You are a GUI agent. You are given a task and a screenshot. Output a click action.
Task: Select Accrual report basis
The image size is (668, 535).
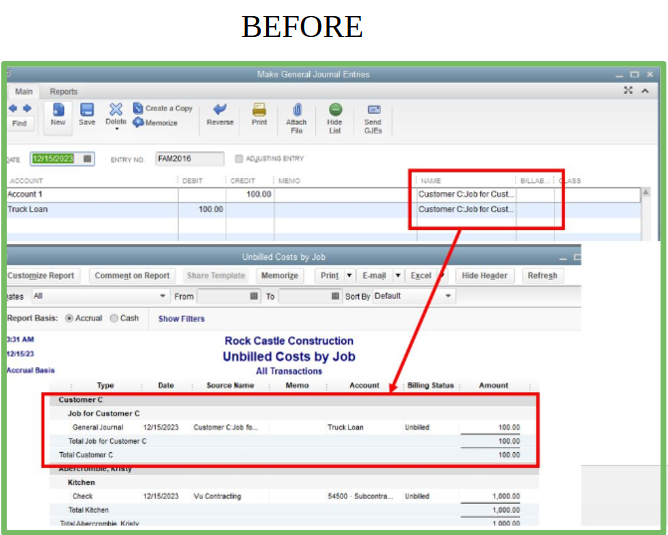[x=69, y=319]
